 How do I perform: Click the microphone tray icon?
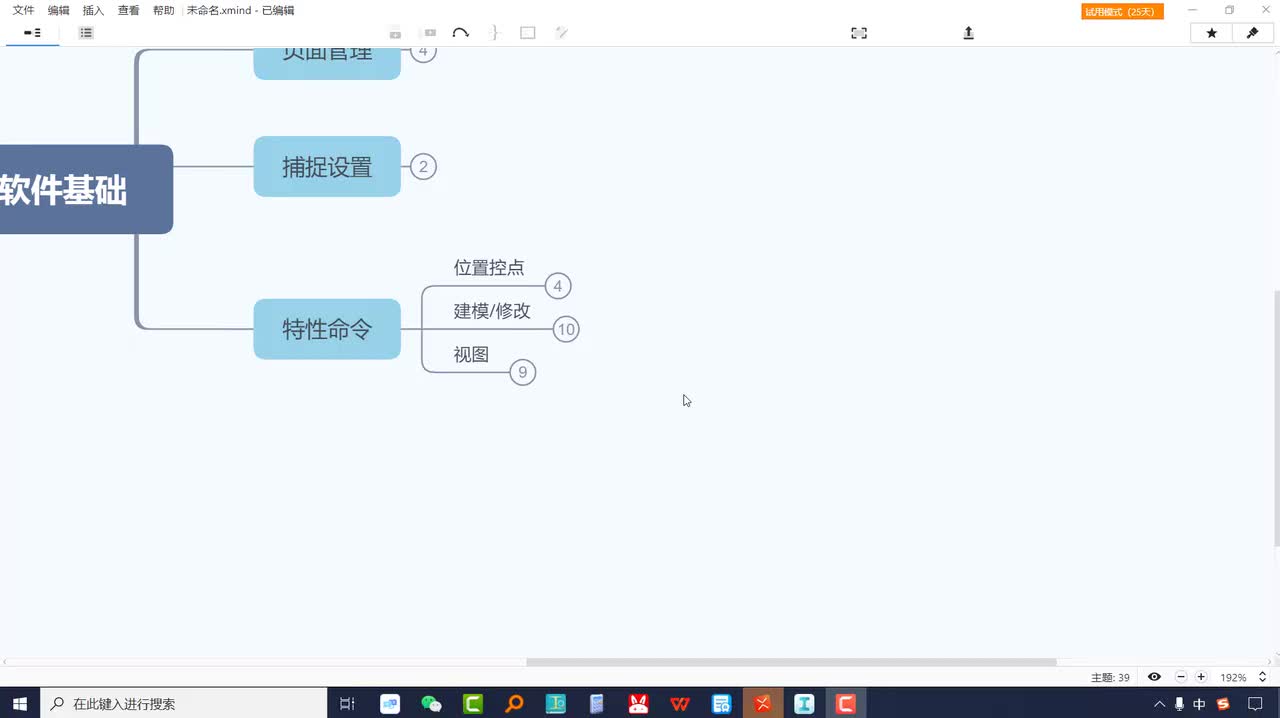[1180, 704]
